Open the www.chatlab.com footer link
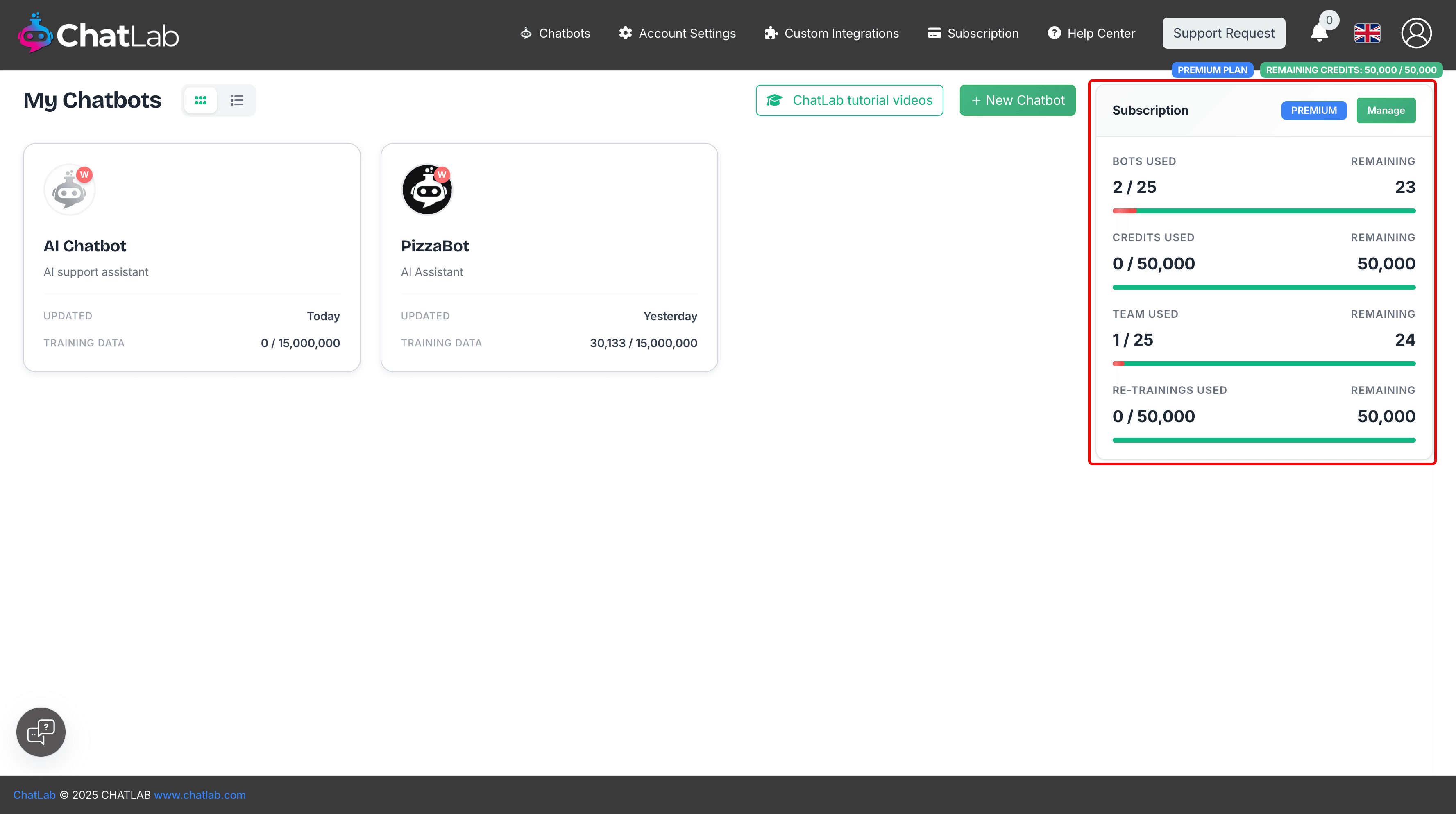 (x=200, y=795)
